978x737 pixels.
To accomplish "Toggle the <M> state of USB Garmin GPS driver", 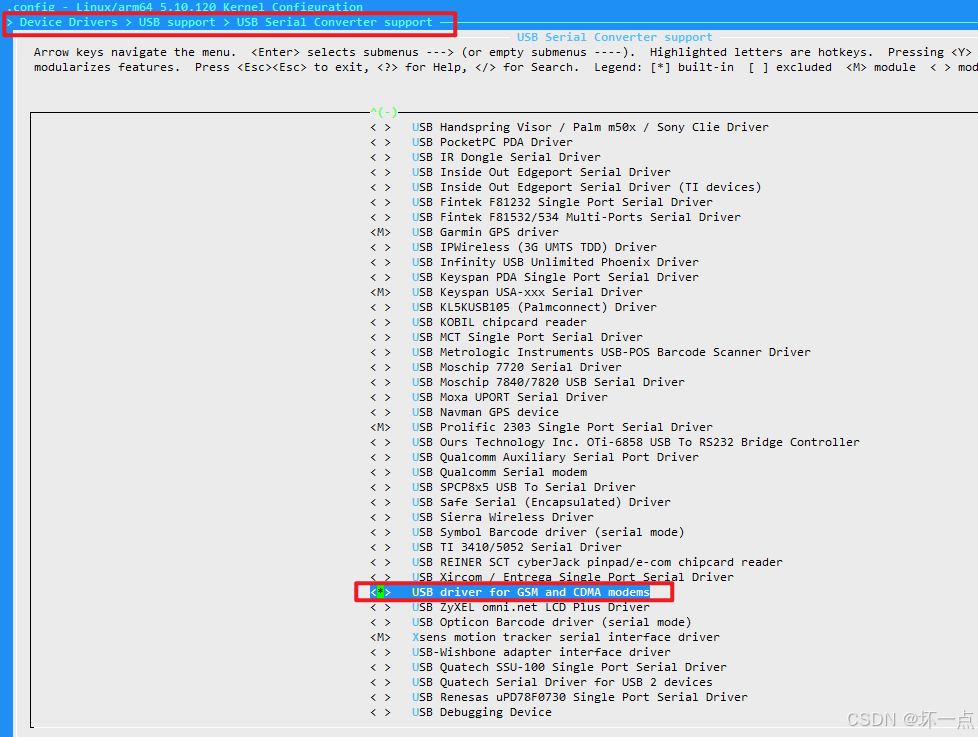I will pos(380,232).
